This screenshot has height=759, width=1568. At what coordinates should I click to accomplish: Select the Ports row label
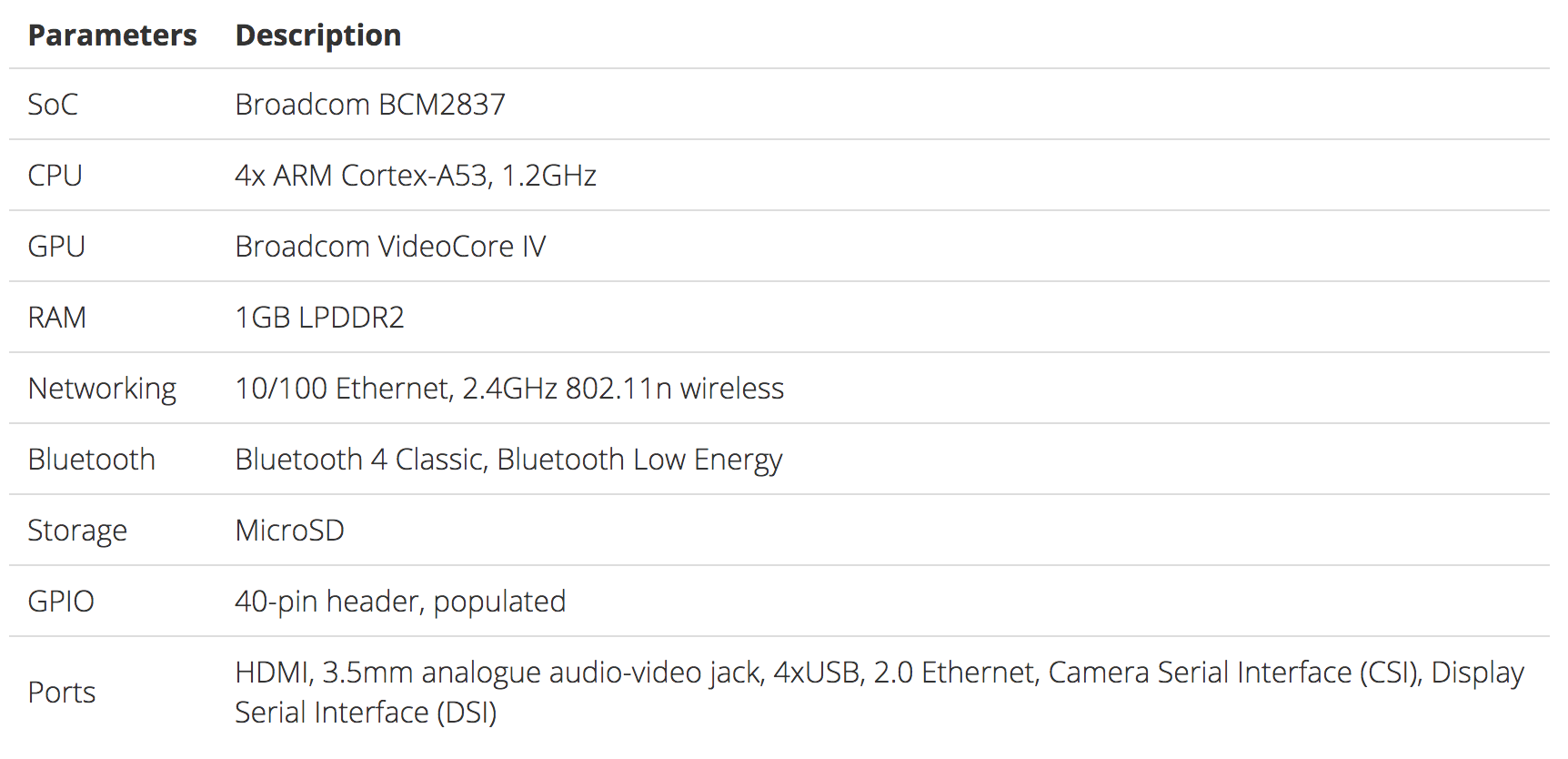click(62, 693)
